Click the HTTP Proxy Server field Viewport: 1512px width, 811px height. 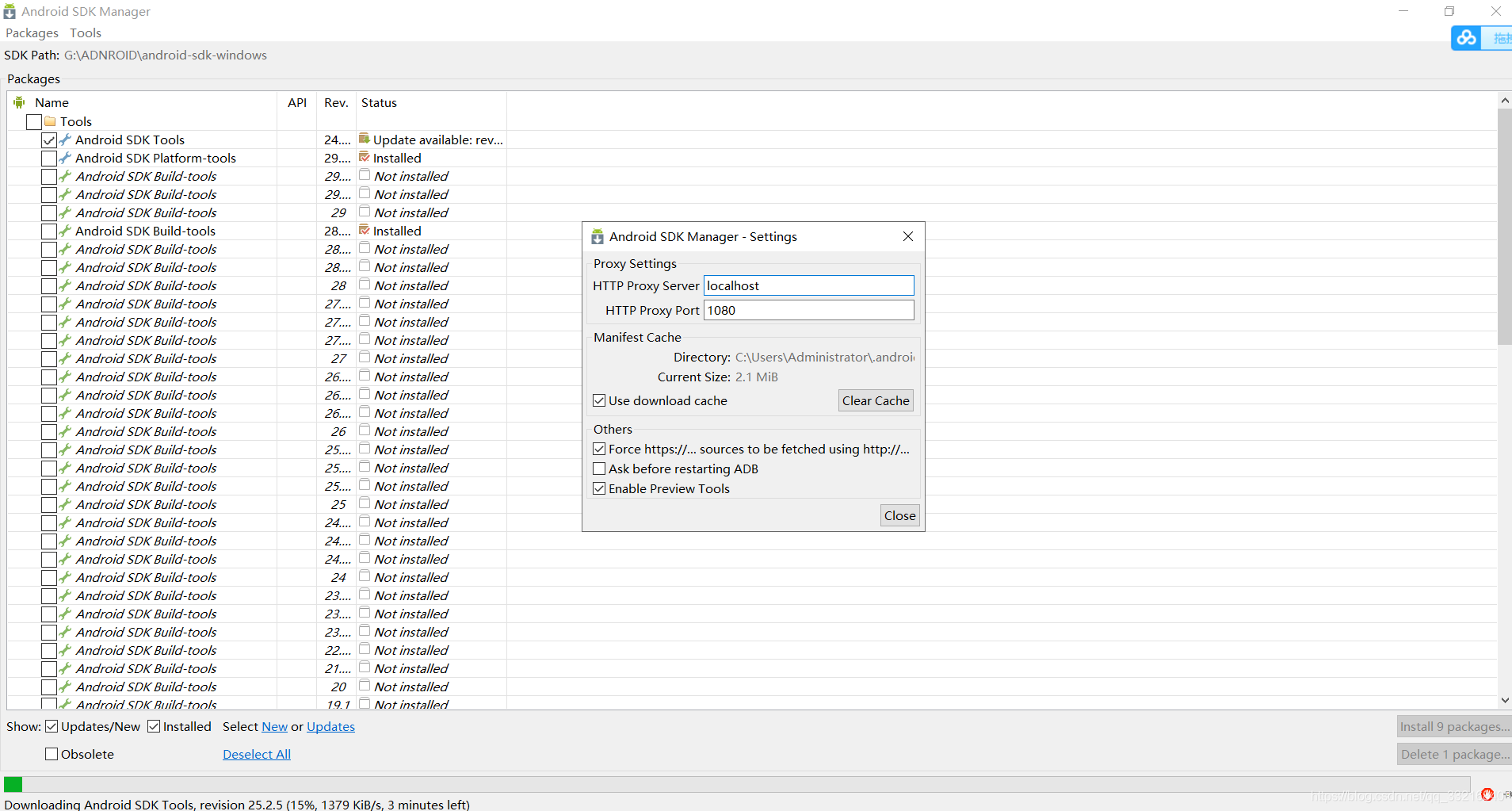tap(809, 285)
